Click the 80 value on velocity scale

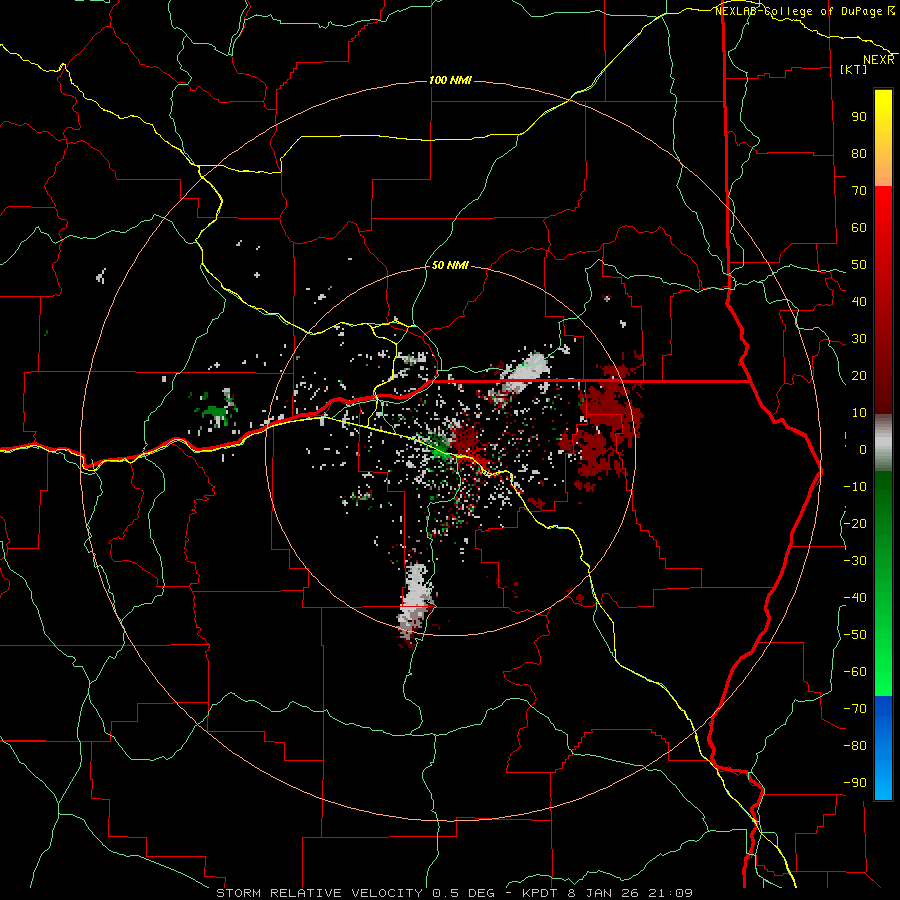coord(859,154)
